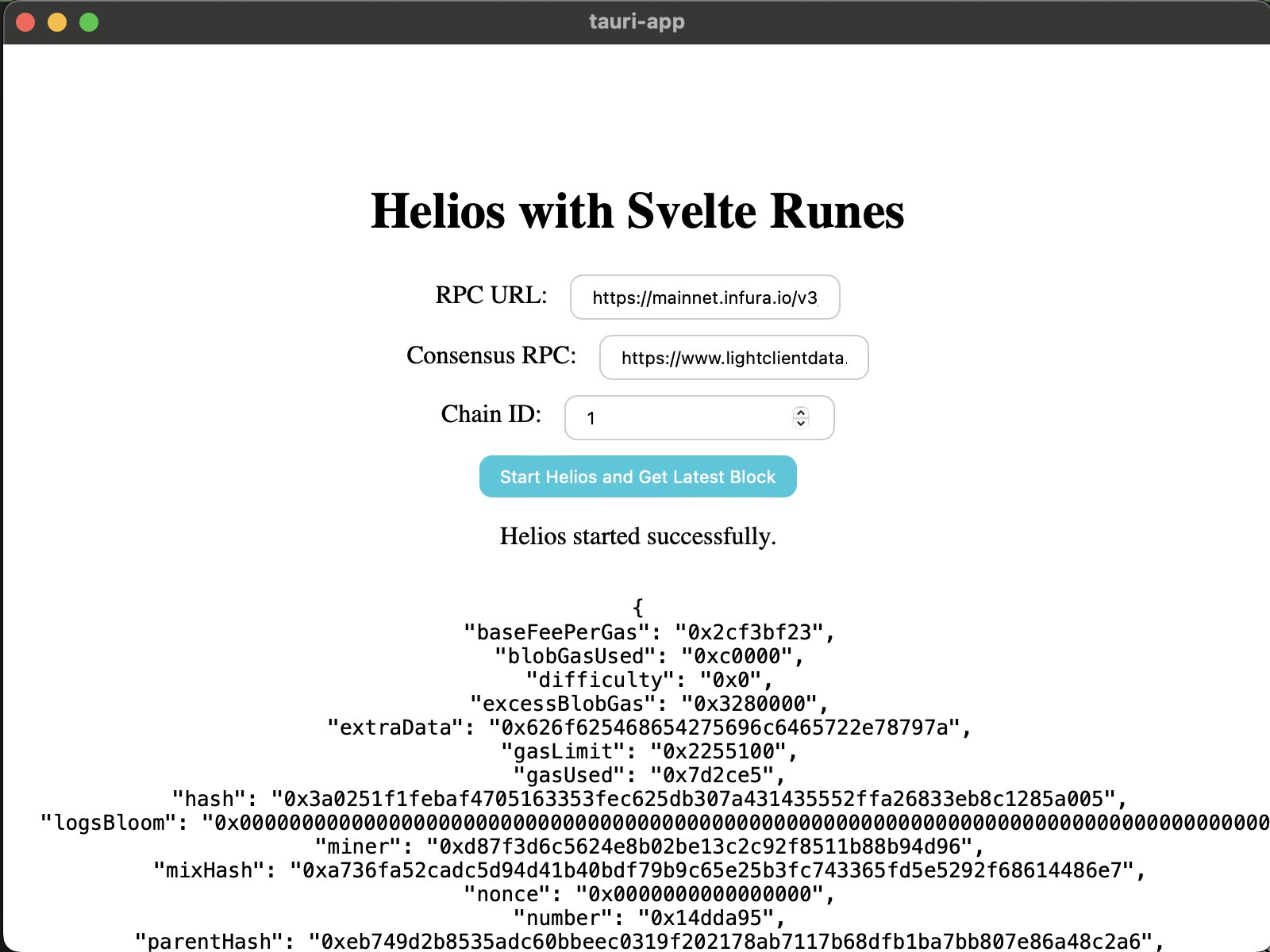The height and width of the screenshot is (952, 1270).
Task: Maximize the tauri-app window with the green button
Action: 89,22
